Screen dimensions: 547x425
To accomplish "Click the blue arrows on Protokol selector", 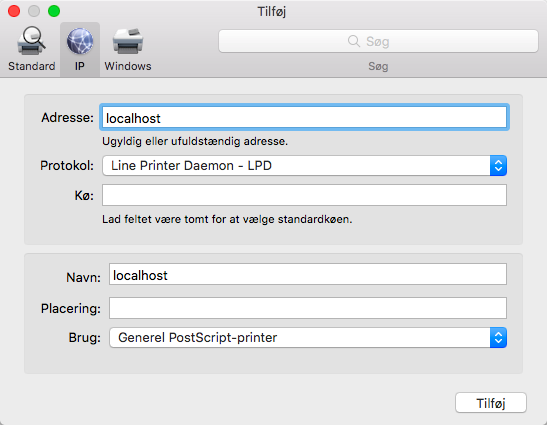I will [x=498, y=165].
